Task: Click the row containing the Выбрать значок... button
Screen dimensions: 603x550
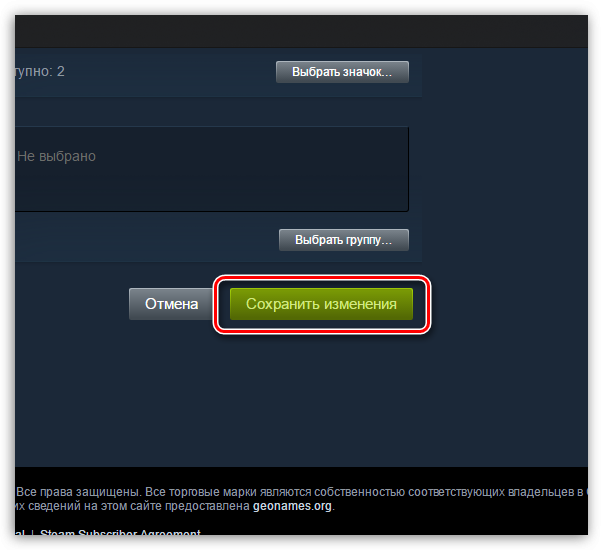Action: 218,73
